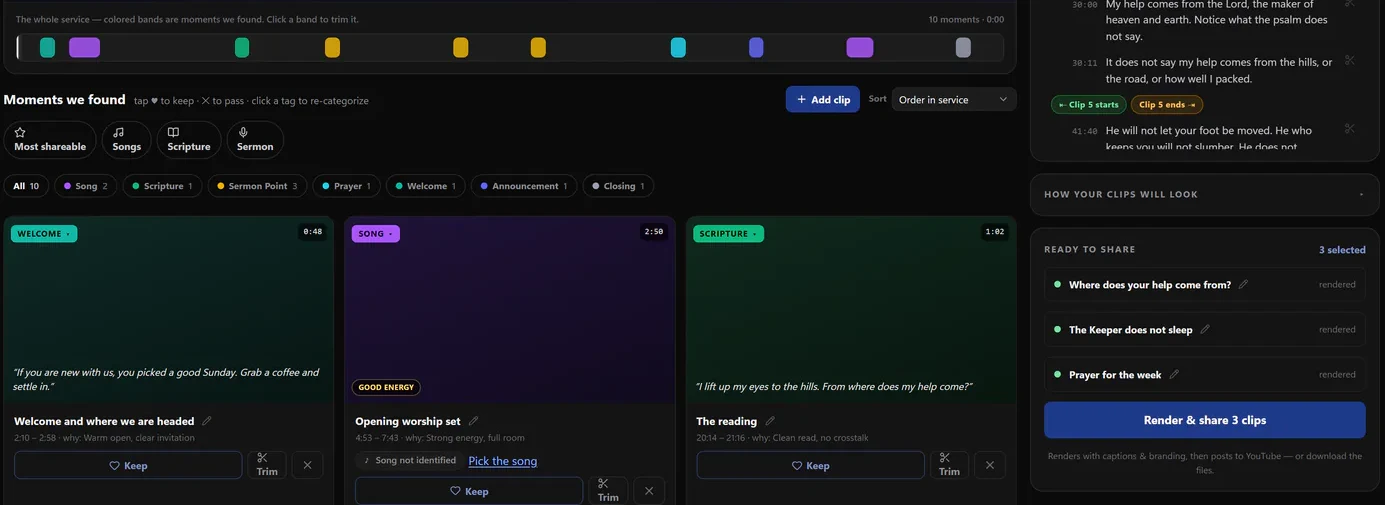Filter moments by 'Welcome 1' chip
Screen dimensions: 1385x505
click(426, 186)
